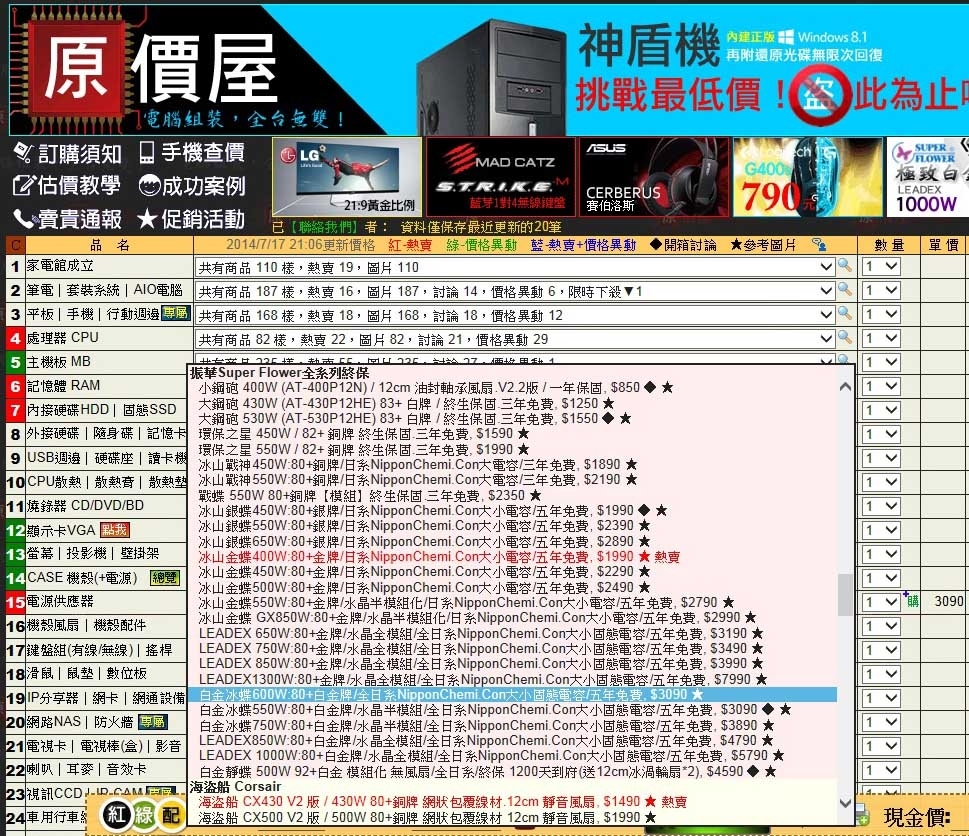
Task: Open quantity dropdown for 燒錄器 CD/DVD/BD row
Action: point(881,506)
